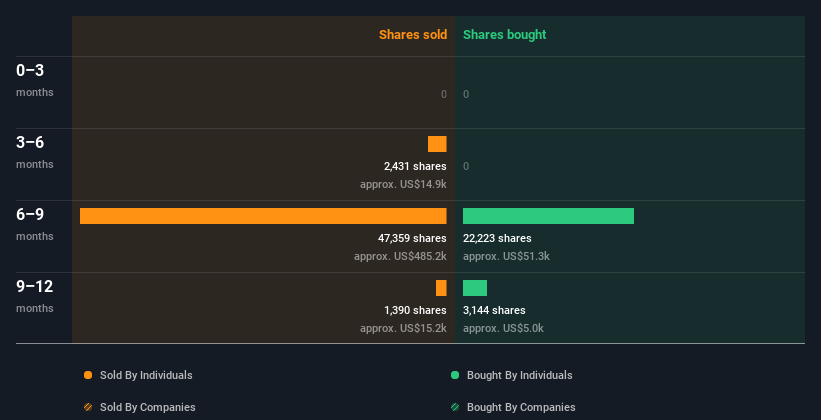Click the striped Bought By Companies legend icon
The width and height of the screenshot is (821, 420).
pos(455,407)
